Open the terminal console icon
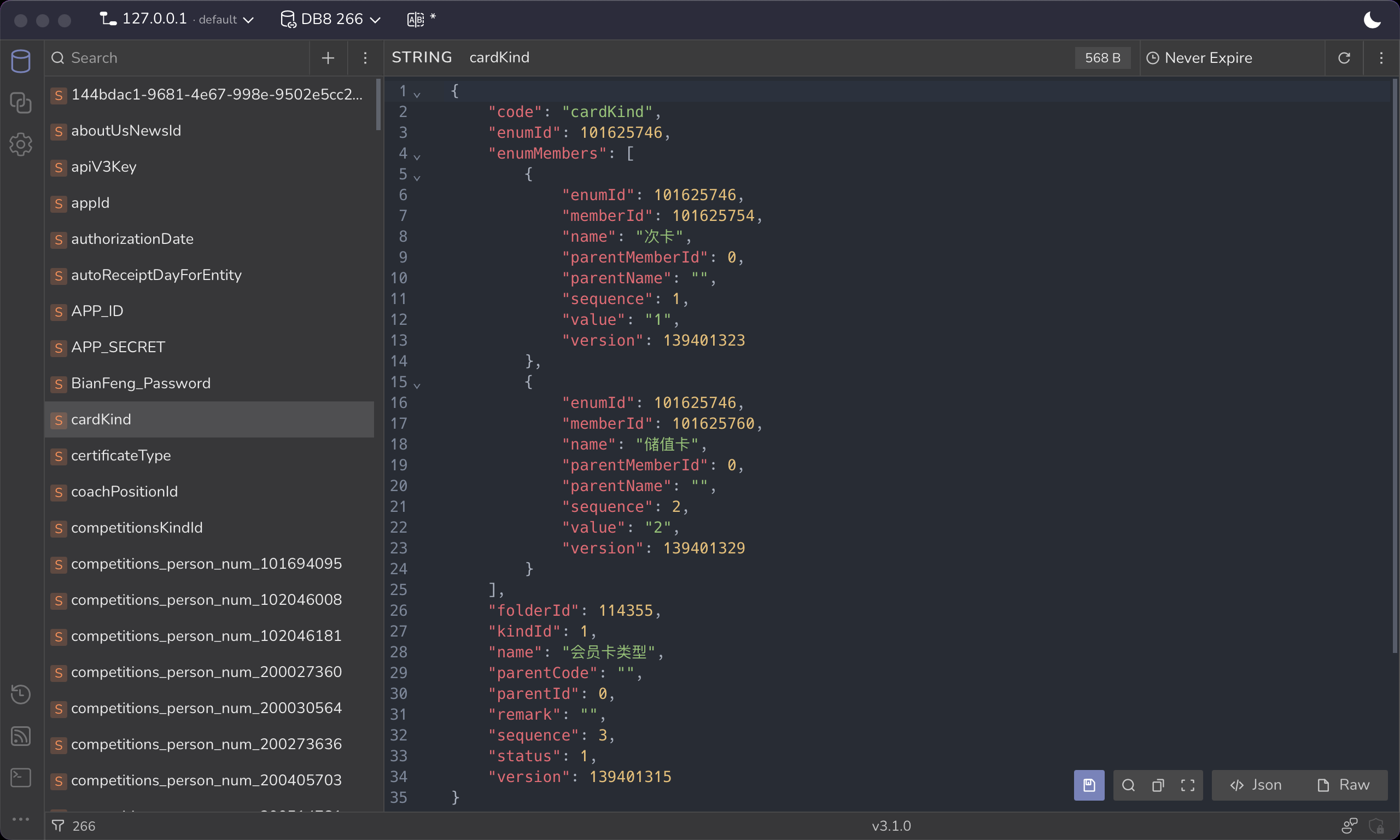This screenshot has height=840, width=1400. pyautogui.click(x=21, y=777)
